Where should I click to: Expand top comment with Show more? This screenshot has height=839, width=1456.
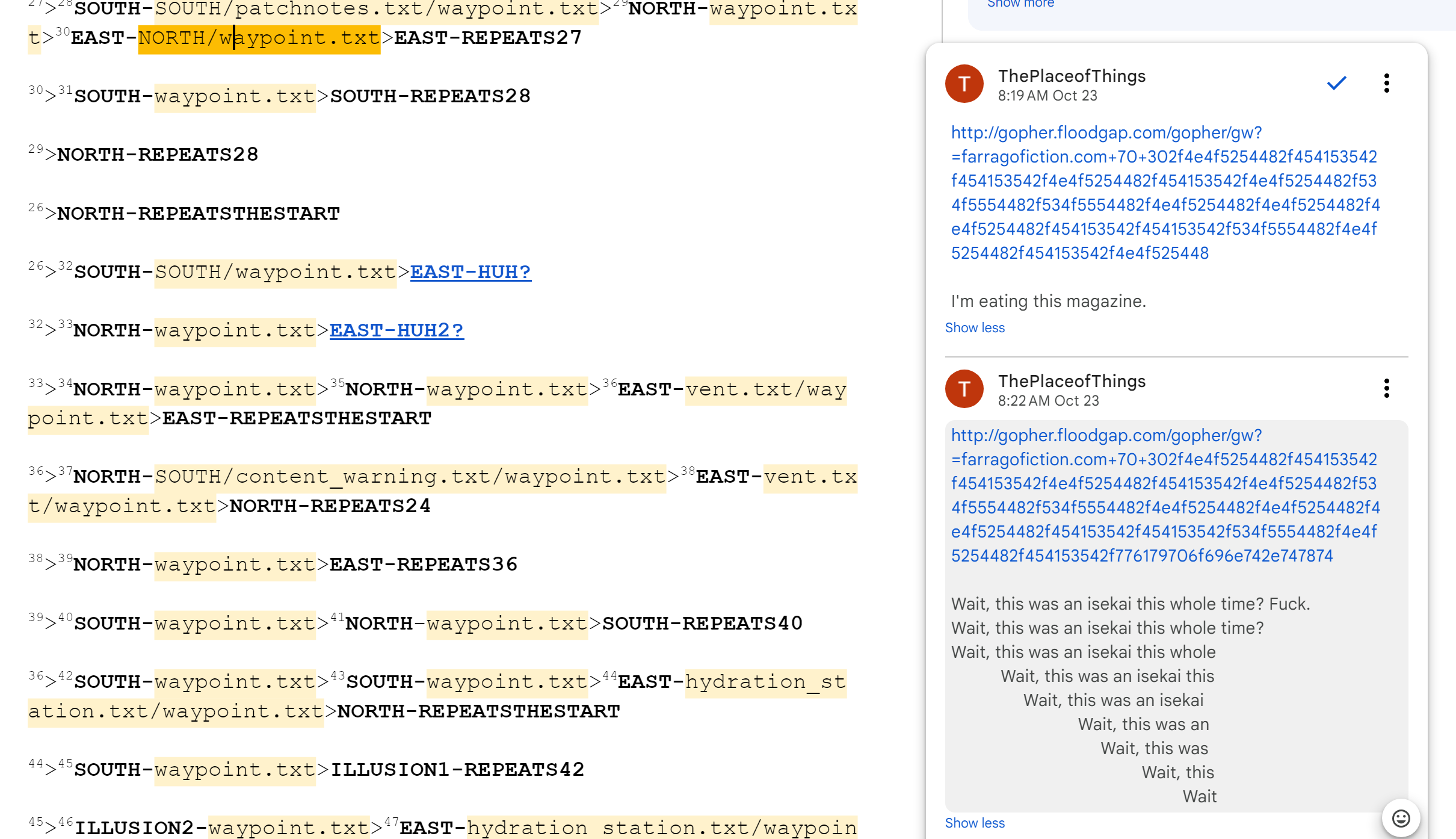(x=1020, y=4)
